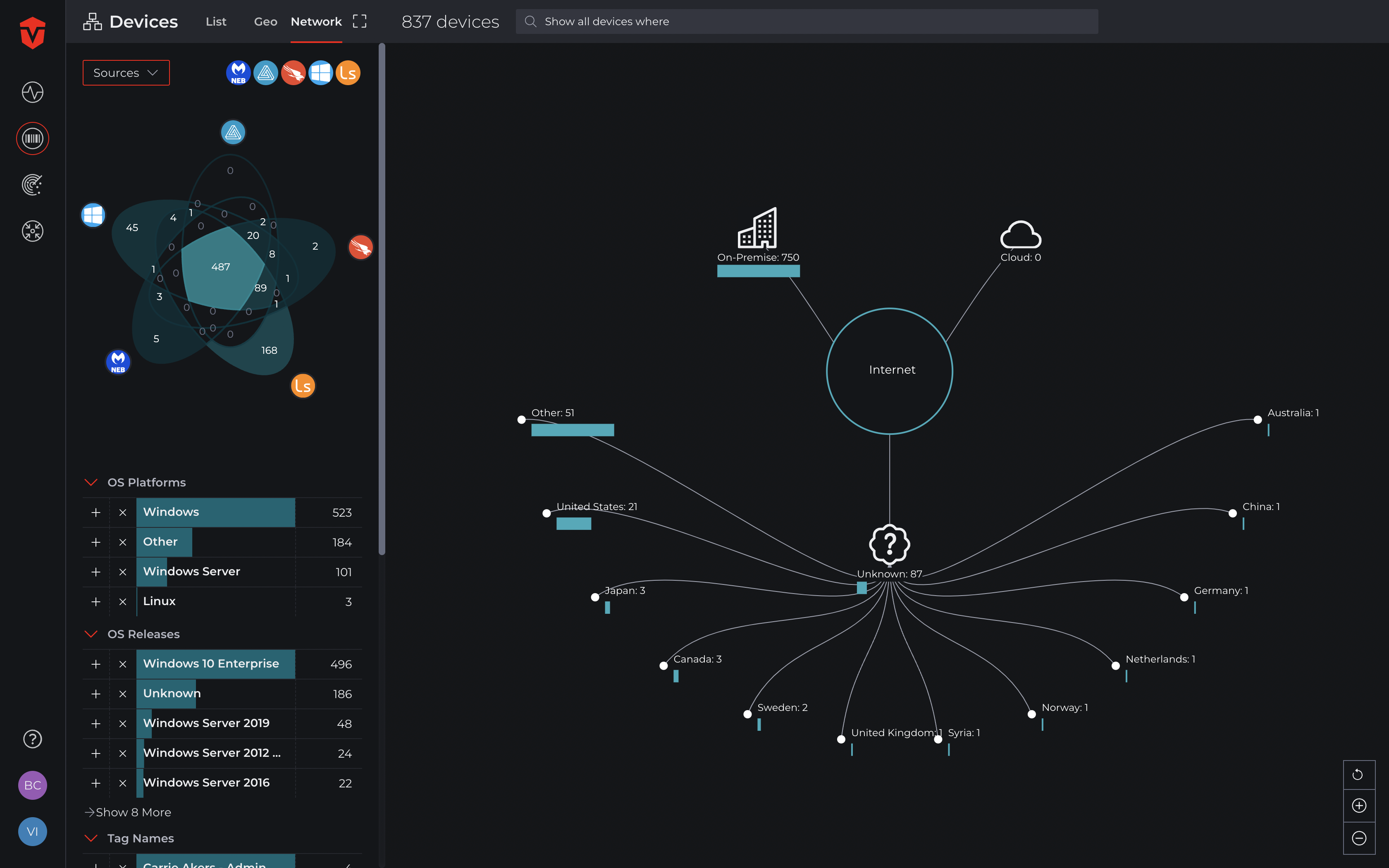Collapse the OS Releases section
Image resolution: width=1389 pixels, height=868 pixels.
(91, 634)
